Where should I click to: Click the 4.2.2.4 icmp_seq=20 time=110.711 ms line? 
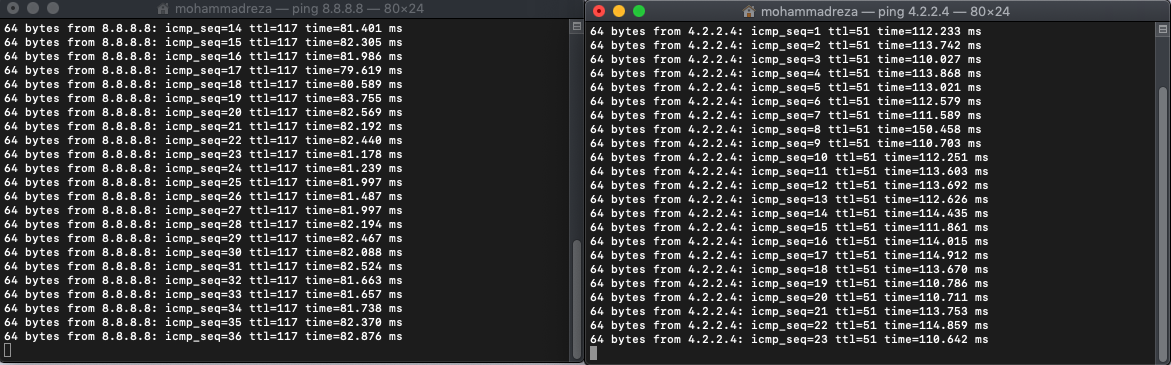pos(789,298)
